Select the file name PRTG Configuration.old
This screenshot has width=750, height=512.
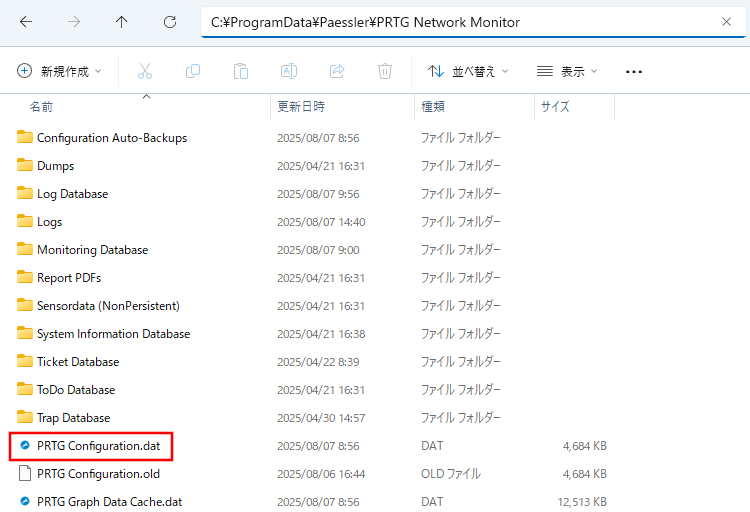point(99,474)
